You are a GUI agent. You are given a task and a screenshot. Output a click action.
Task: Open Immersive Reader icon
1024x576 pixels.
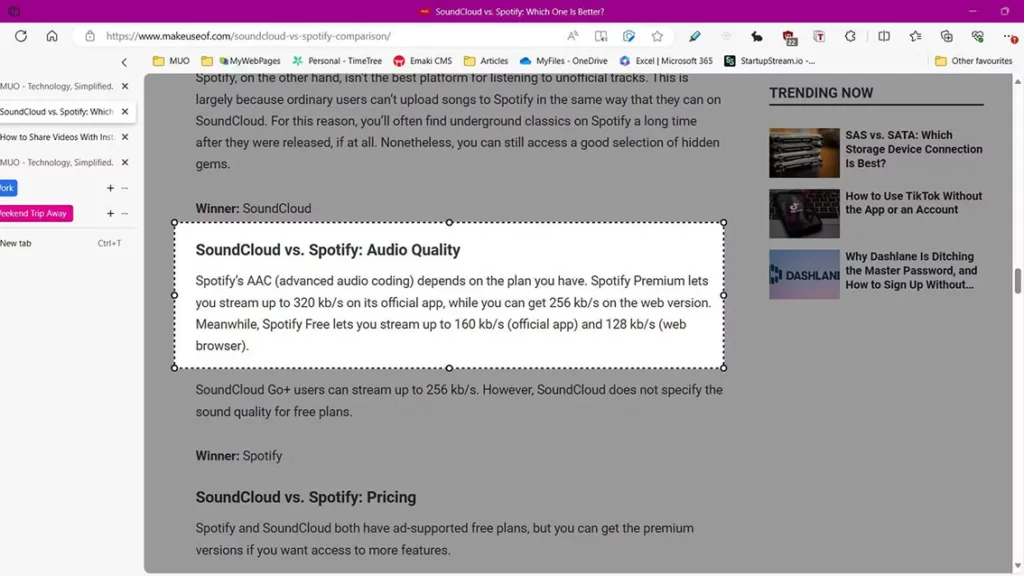click(x=601, y=36)
